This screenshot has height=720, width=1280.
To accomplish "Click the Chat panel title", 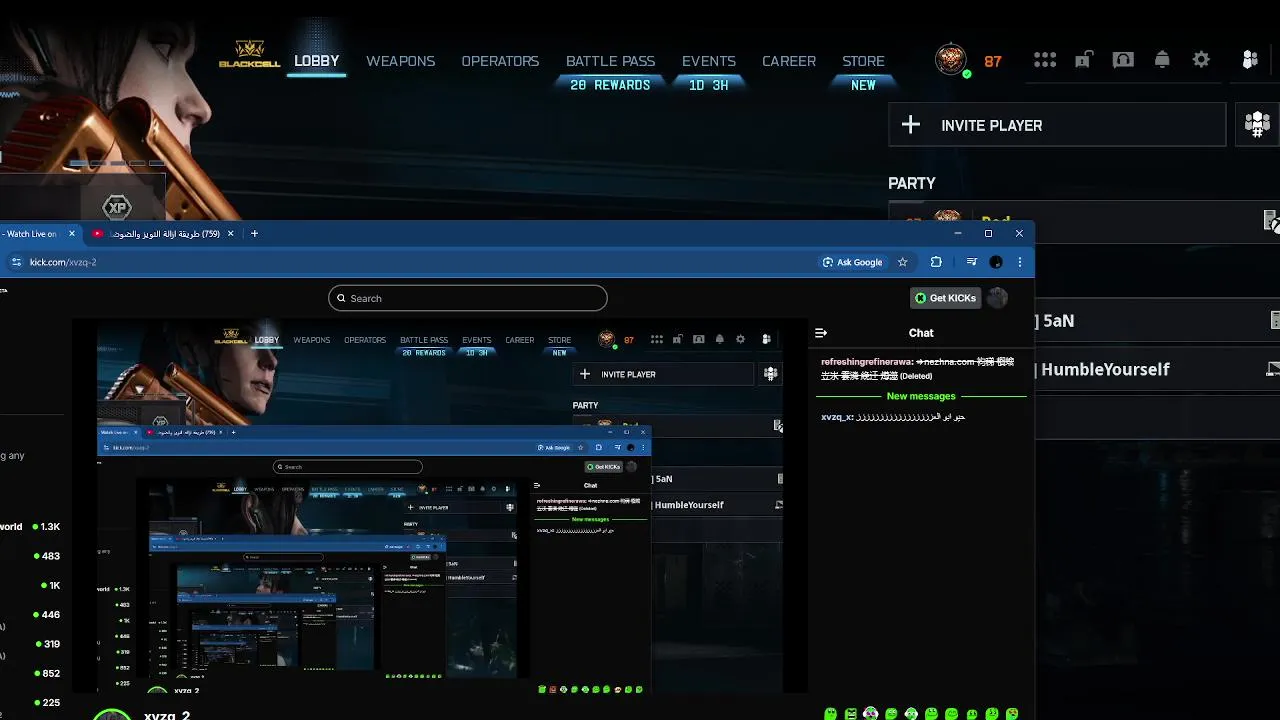I will pos(921,333).
